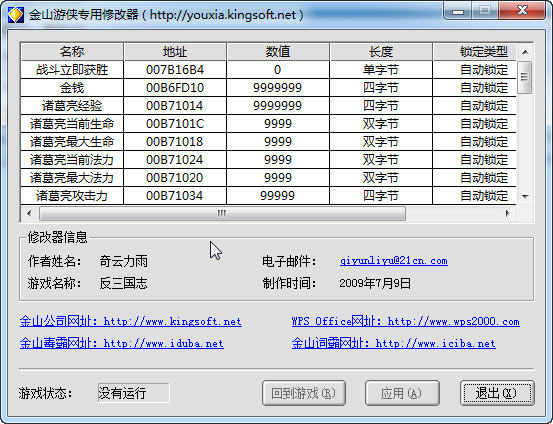Open the 金山毒霸 iduba.net link
Viewport: 553px width, 424px height.
tap(122, 343)
